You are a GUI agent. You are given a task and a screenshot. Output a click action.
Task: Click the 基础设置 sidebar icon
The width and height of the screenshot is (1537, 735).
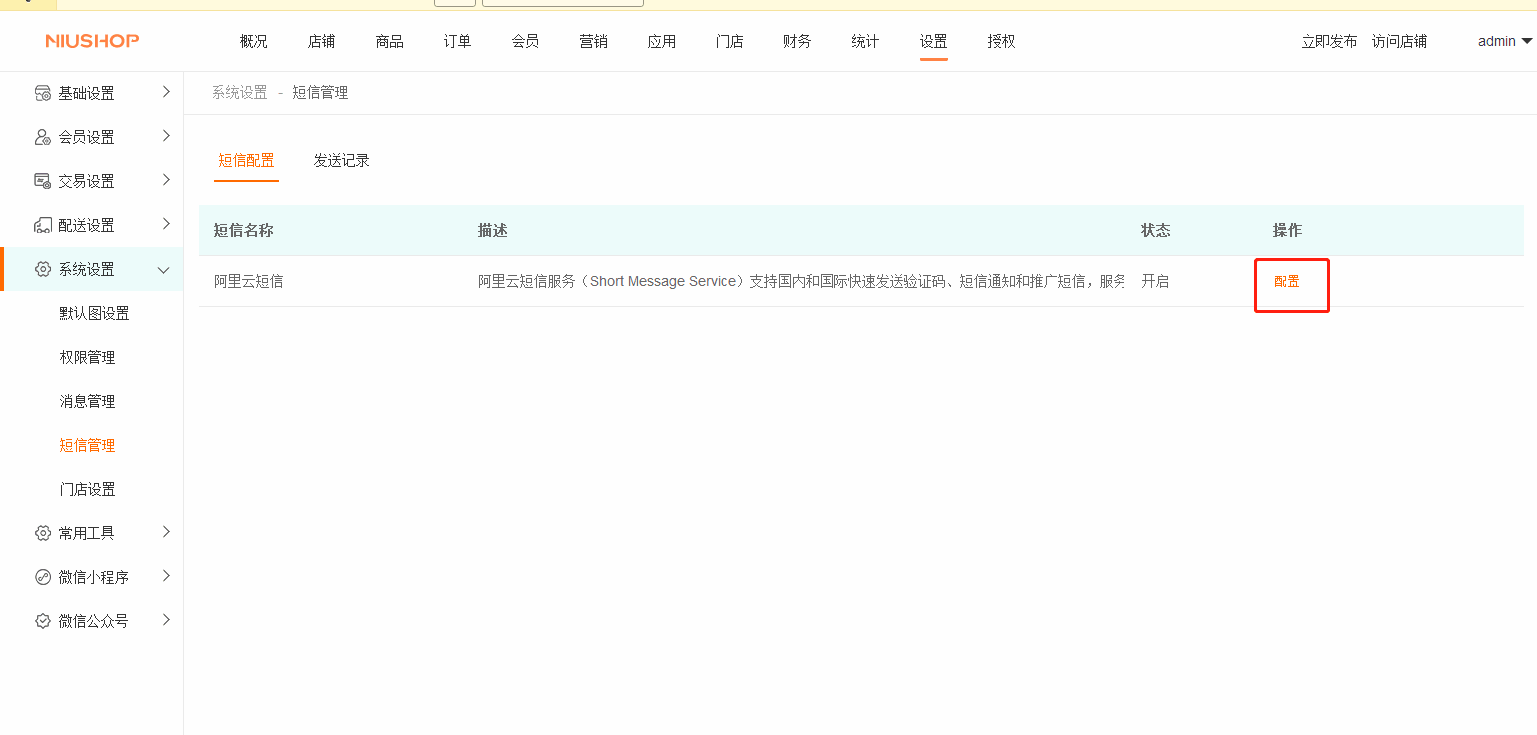click(x=42, y=93)
